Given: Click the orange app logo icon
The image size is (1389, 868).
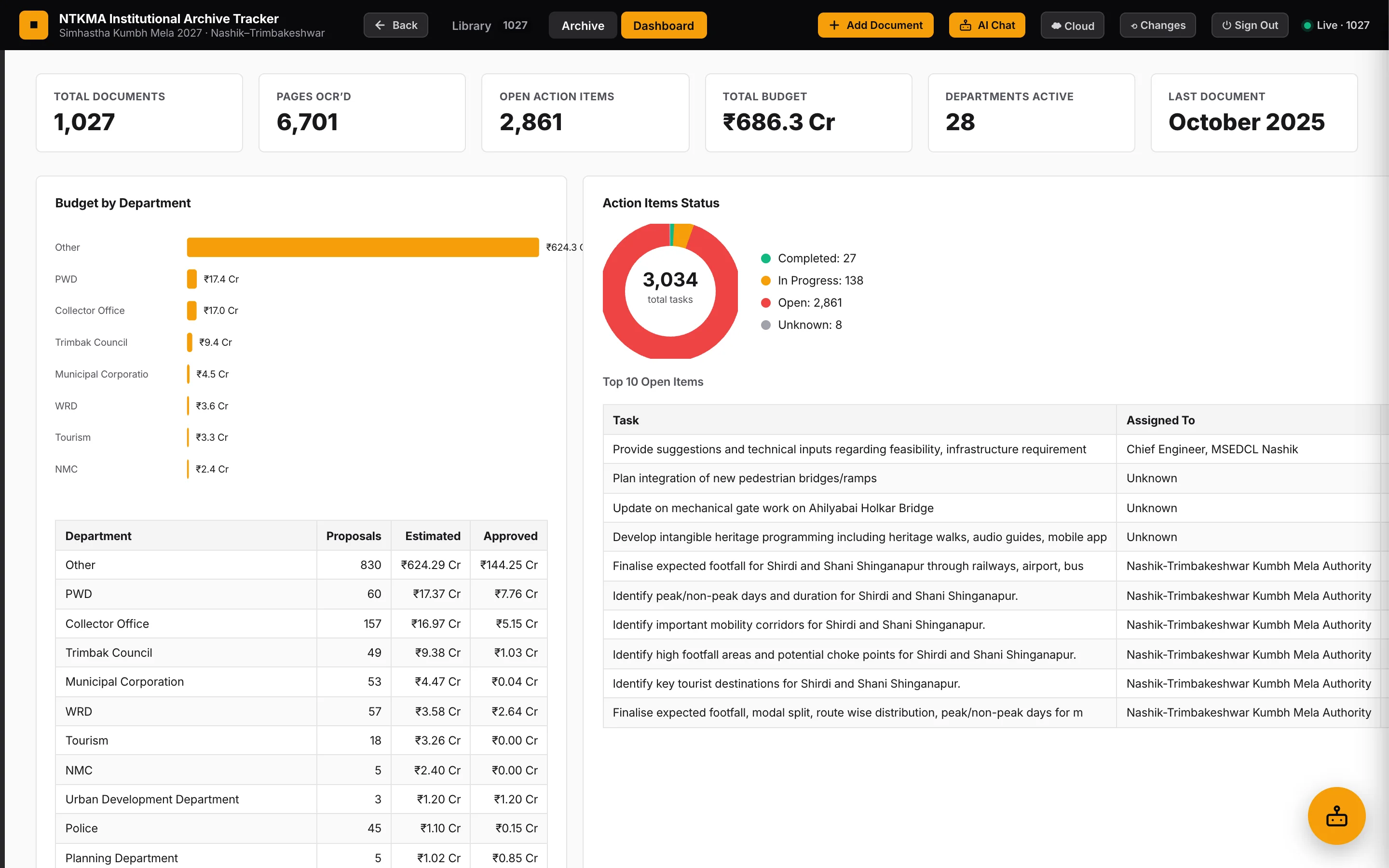Looking at the screenshot, I should [33, 25].
